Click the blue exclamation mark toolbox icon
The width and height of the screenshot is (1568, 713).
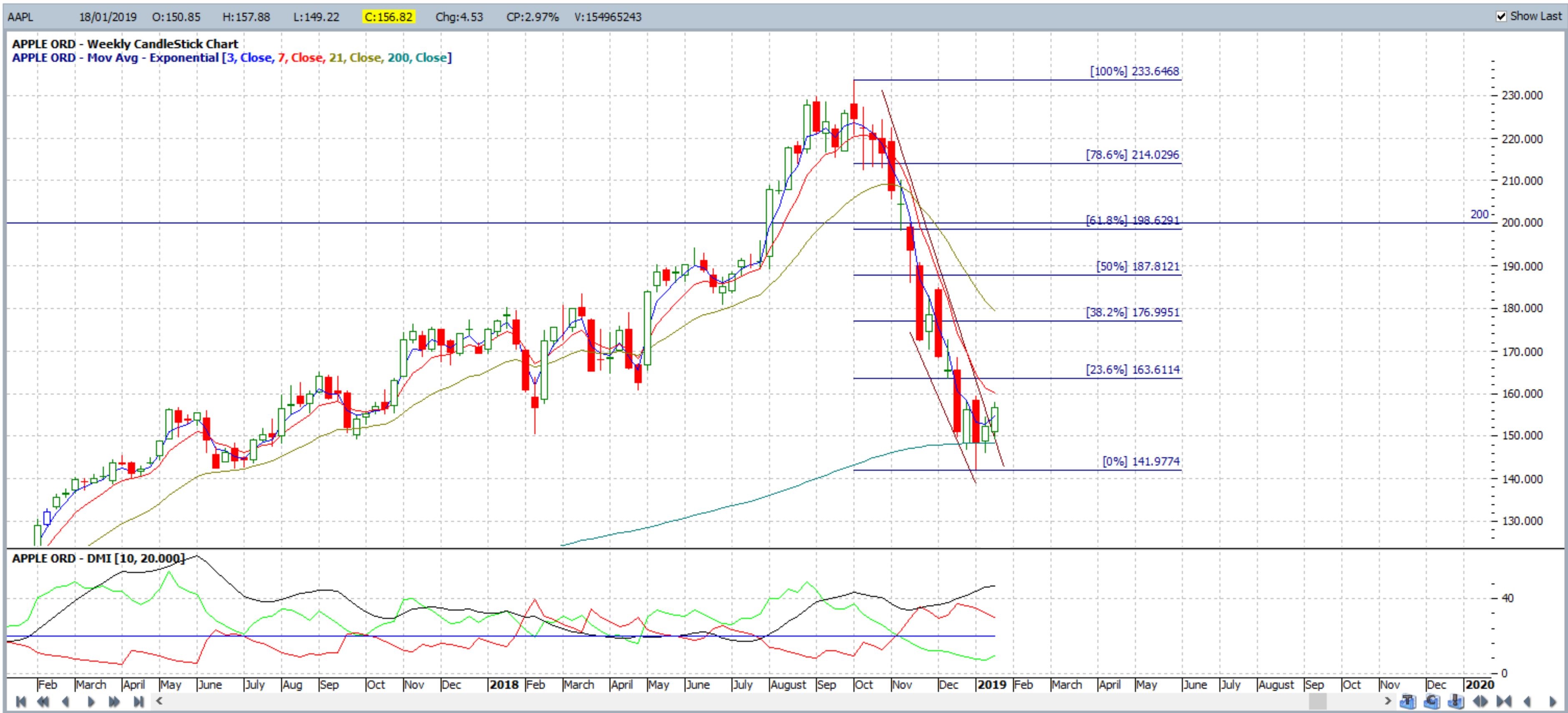click(x=1455, y=701)
